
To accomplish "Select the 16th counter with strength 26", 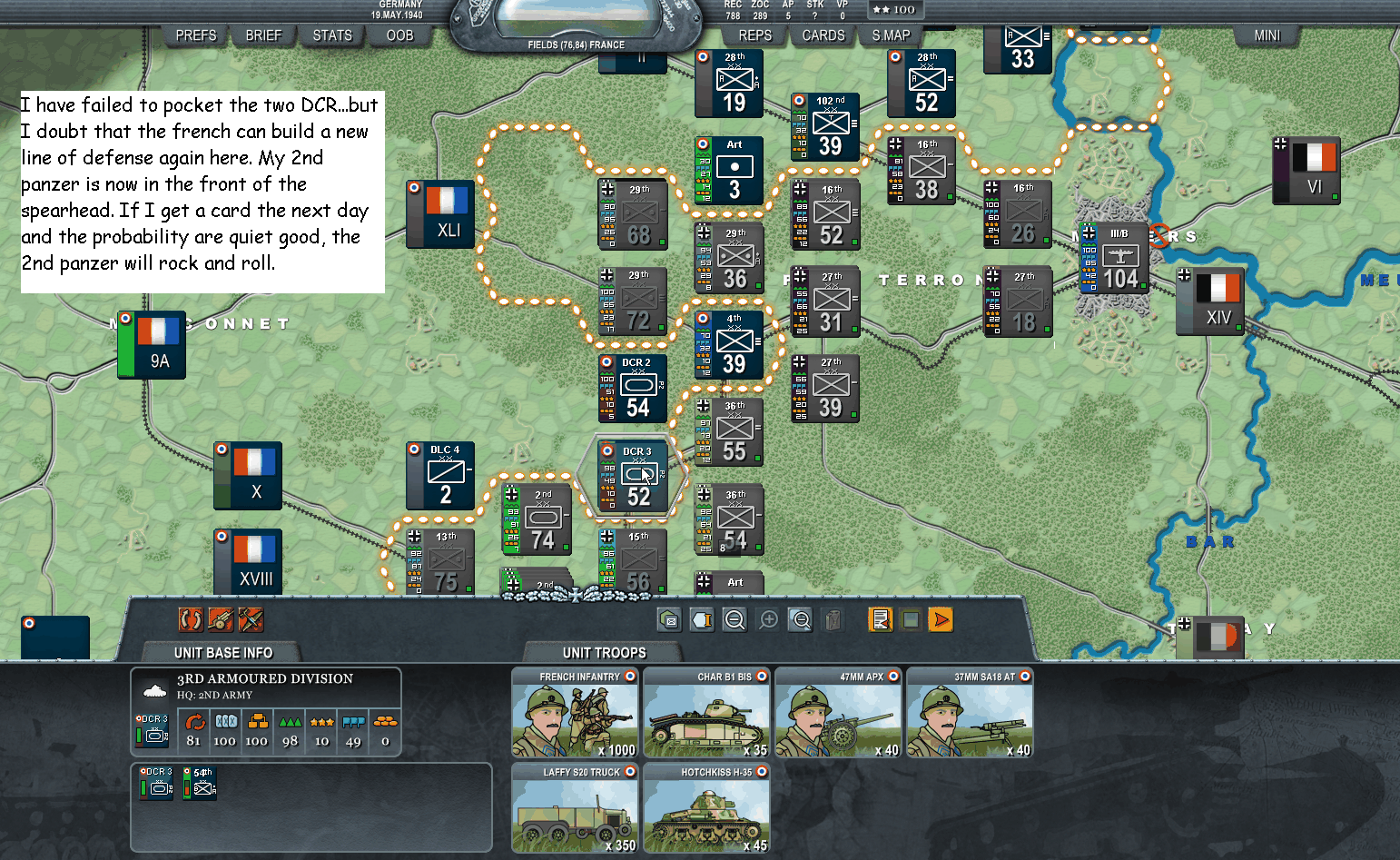I will tap(1019, 213).
